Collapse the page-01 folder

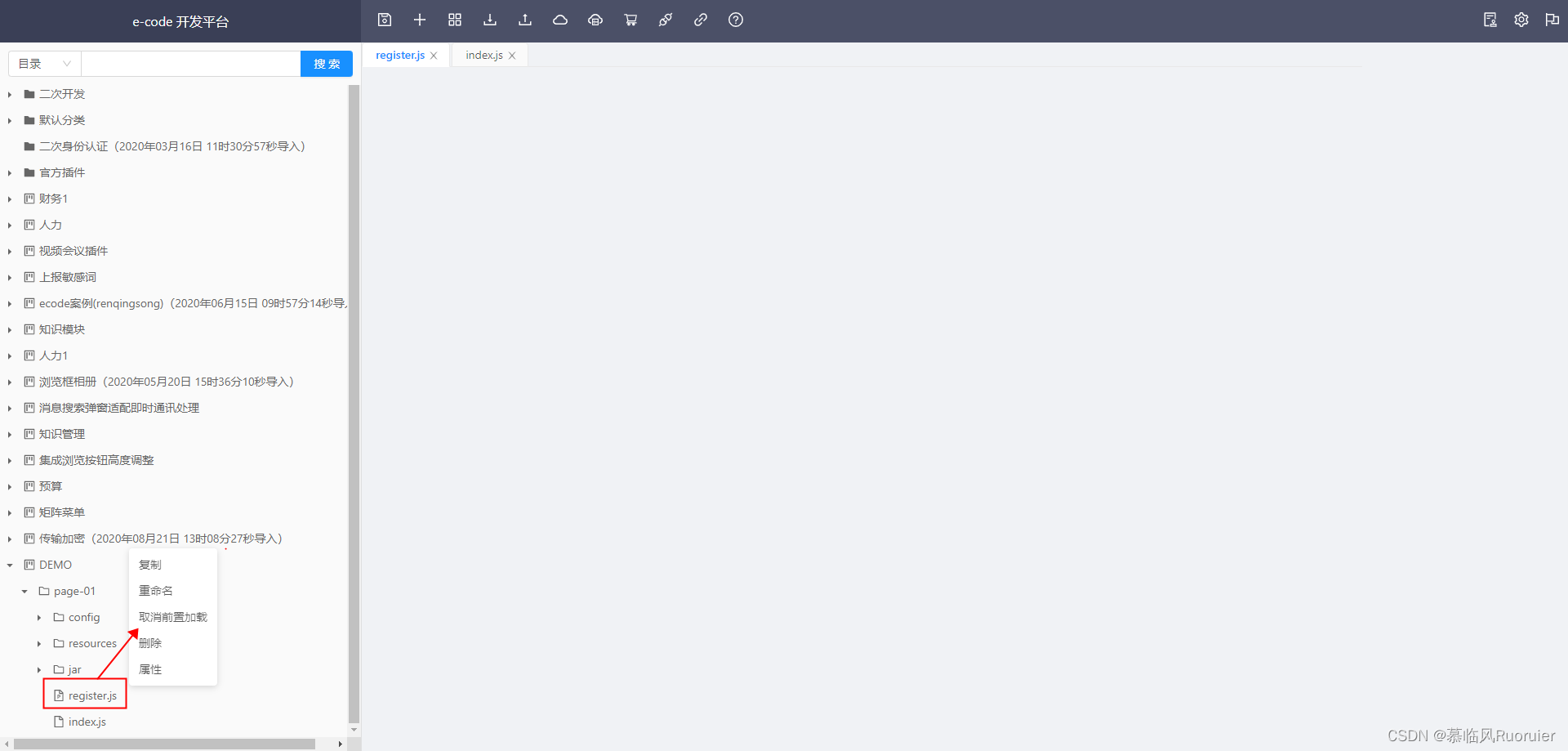pos(24,592)
